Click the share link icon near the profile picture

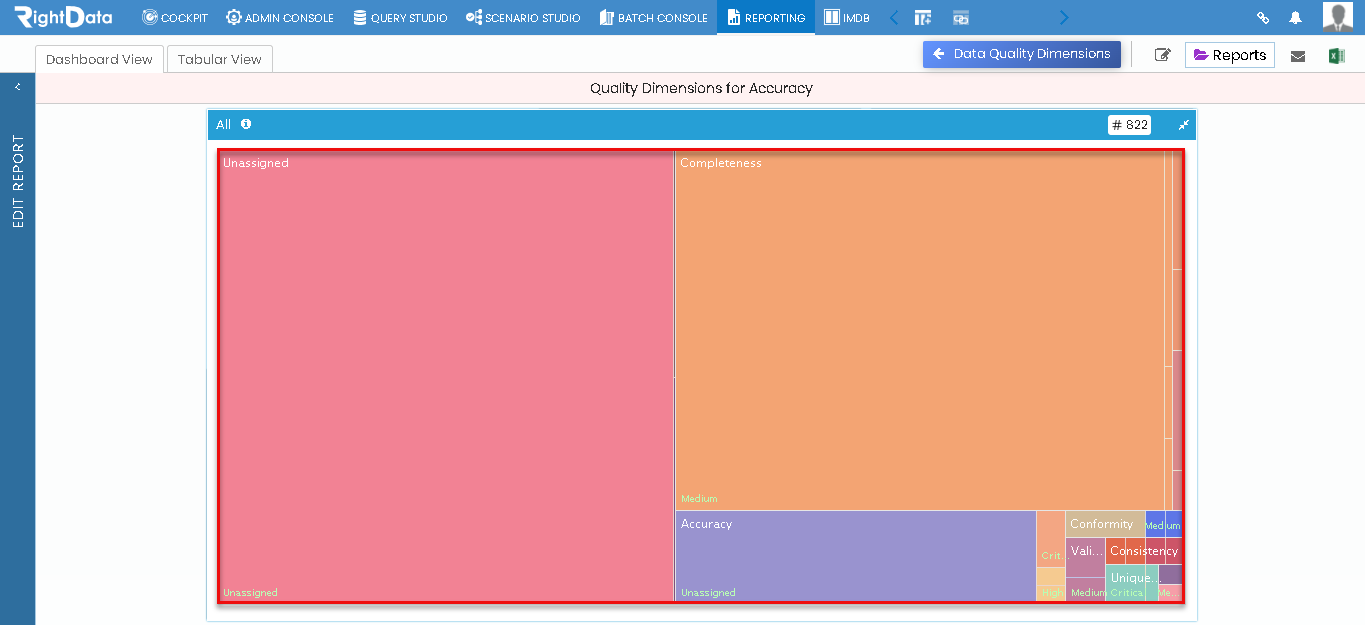[1262, 17]
